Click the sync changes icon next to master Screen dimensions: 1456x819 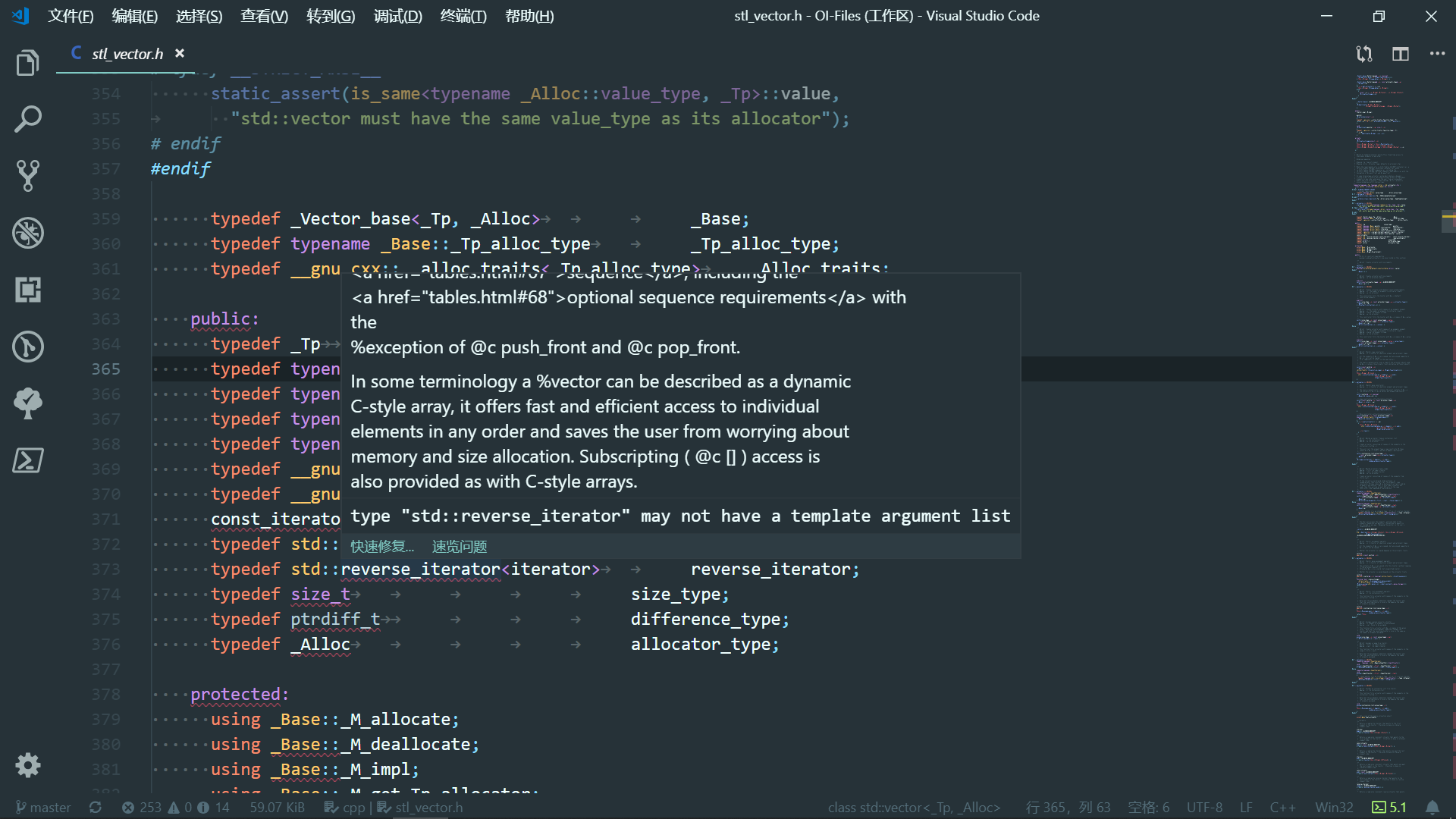[96, 807]
